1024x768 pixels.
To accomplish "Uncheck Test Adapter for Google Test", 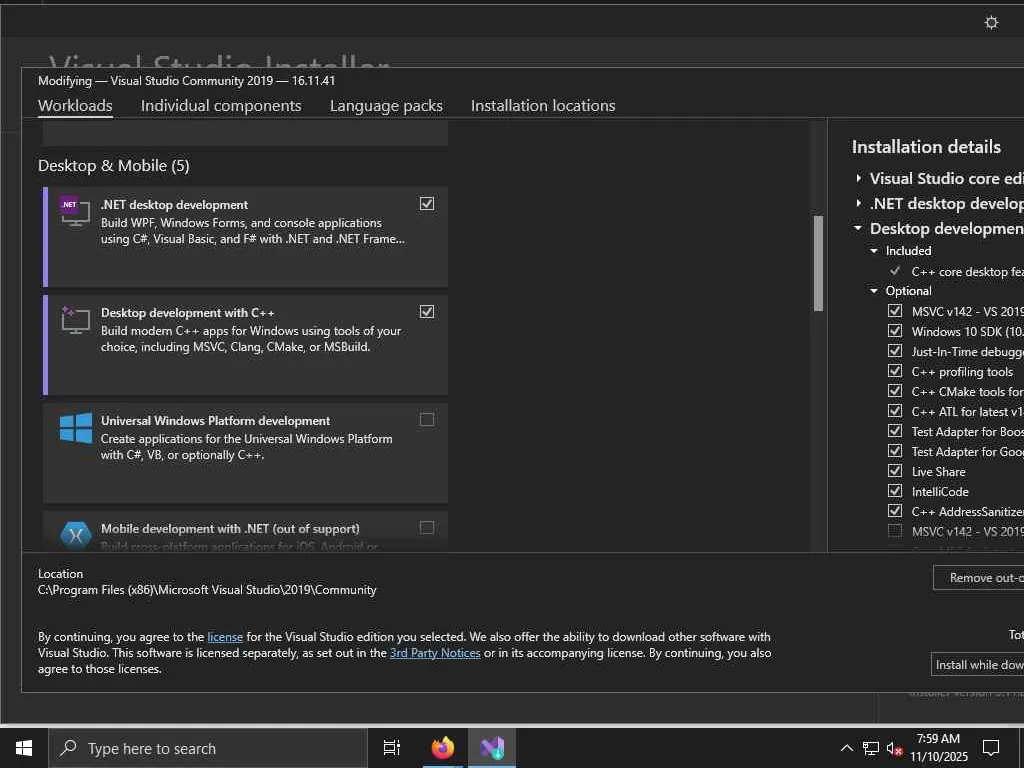I will (x=895, y=451).
